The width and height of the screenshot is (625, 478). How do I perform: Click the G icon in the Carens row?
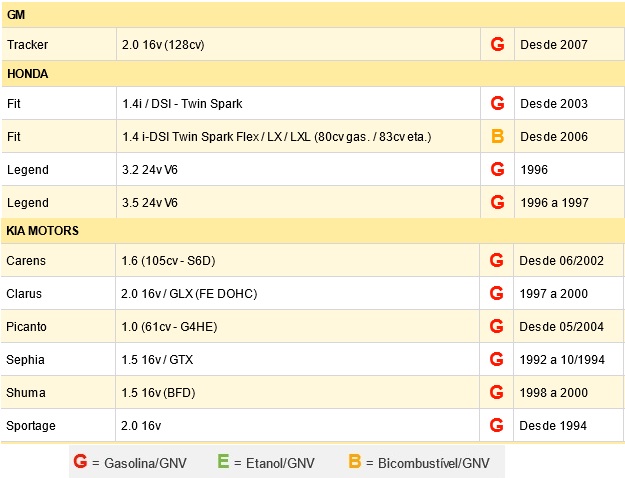click(x=496, y=260)
